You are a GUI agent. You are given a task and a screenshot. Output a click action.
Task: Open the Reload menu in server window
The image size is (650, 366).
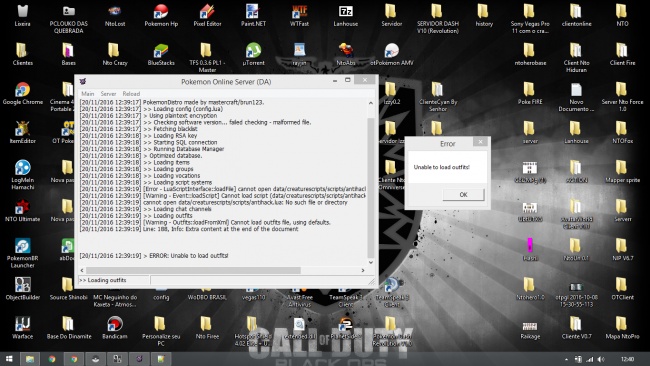pyautogui.click(x=131, y=94)
